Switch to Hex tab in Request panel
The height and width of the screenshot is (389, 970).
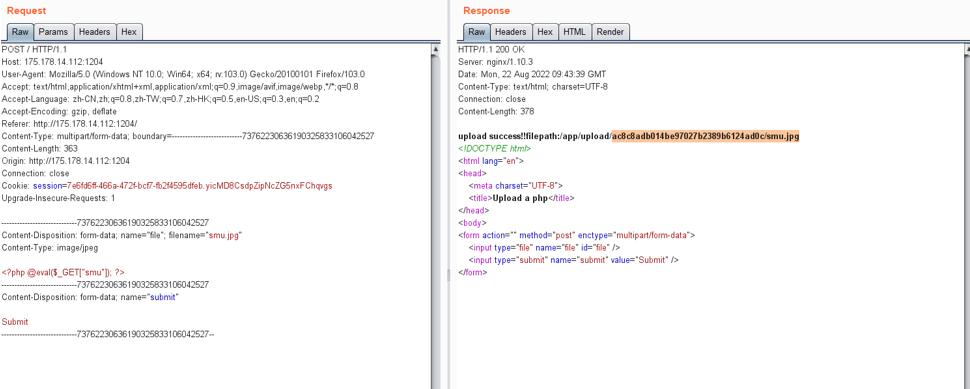point(129,32)
